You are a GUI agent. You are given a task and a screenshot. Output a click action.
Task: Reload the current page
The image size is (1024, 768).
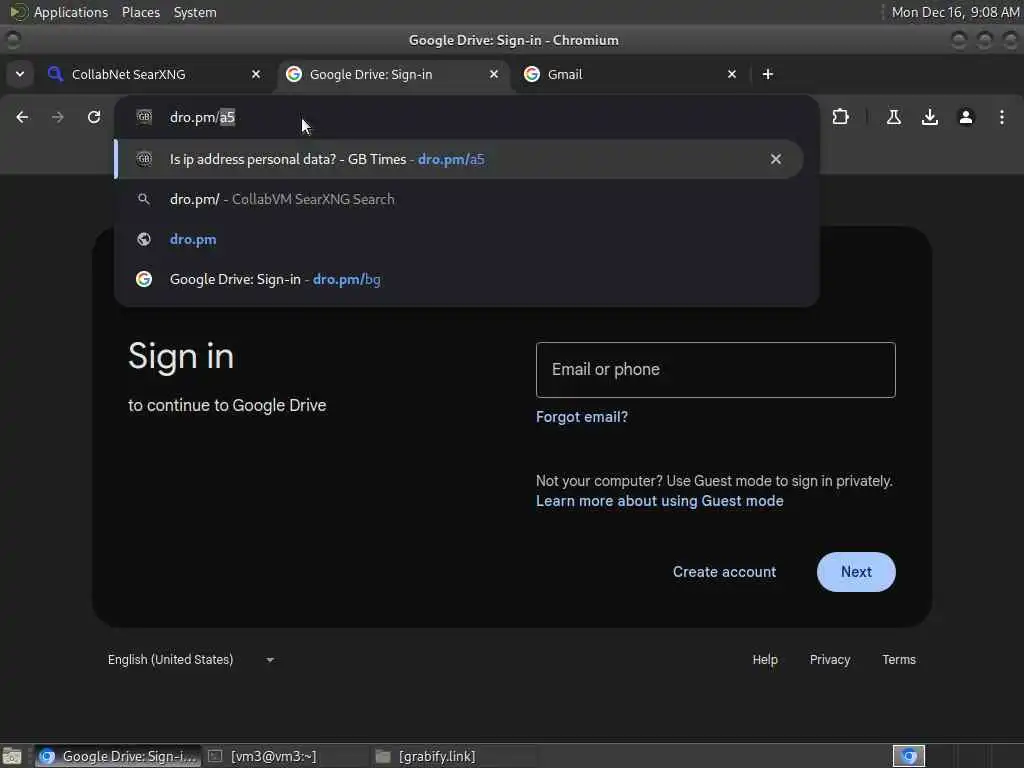[94, 117]
